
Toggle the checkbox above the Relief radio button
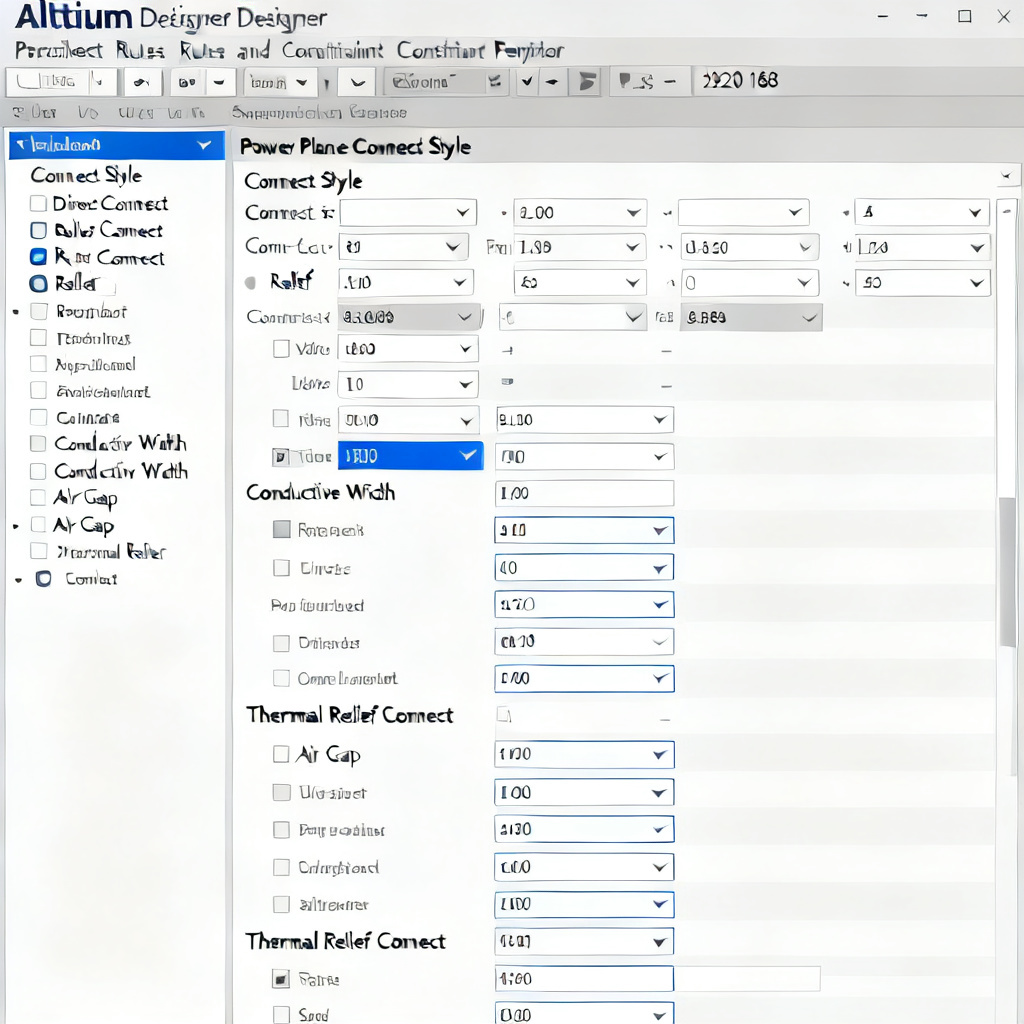point(38,257)
